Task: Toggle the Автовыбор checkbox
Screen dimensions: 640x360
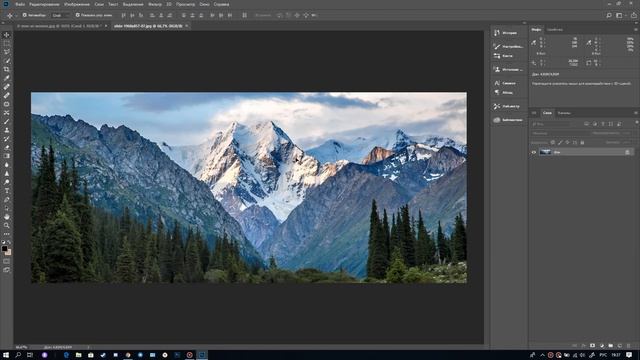Action: click(24, 15)
